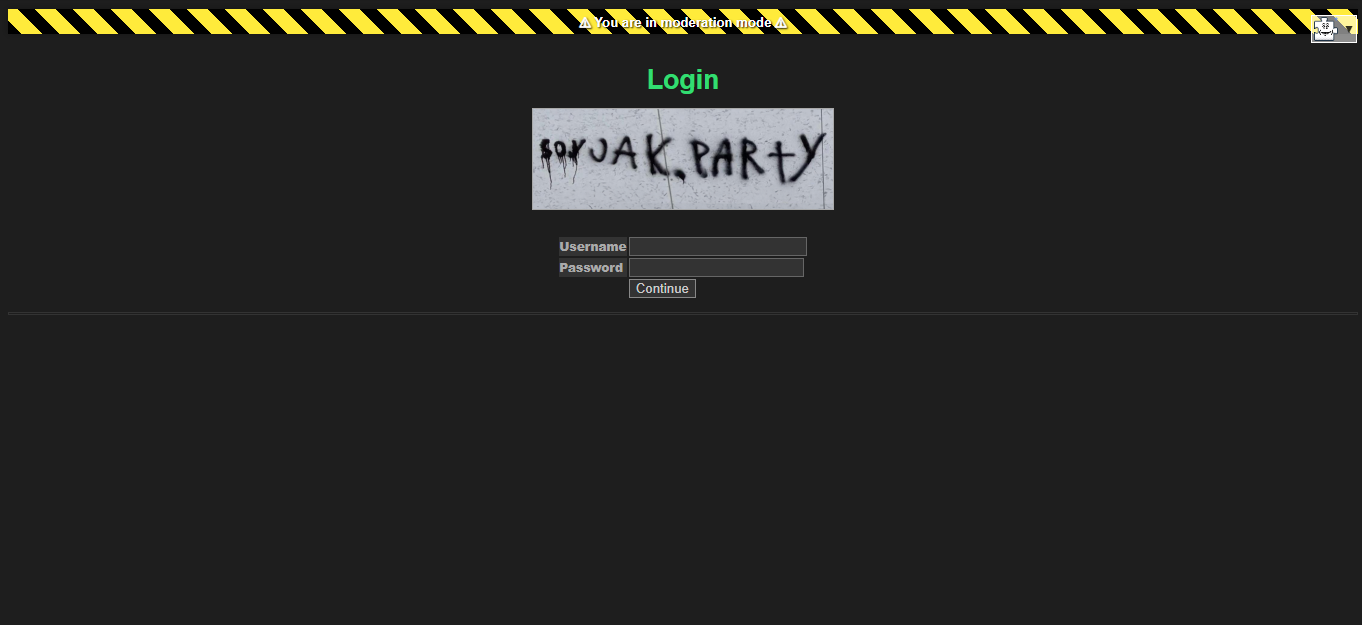The image size is (1362, 625).
Task: Submit the login with the Continue button
Action: pyautogui.click(x=662, y=289)
